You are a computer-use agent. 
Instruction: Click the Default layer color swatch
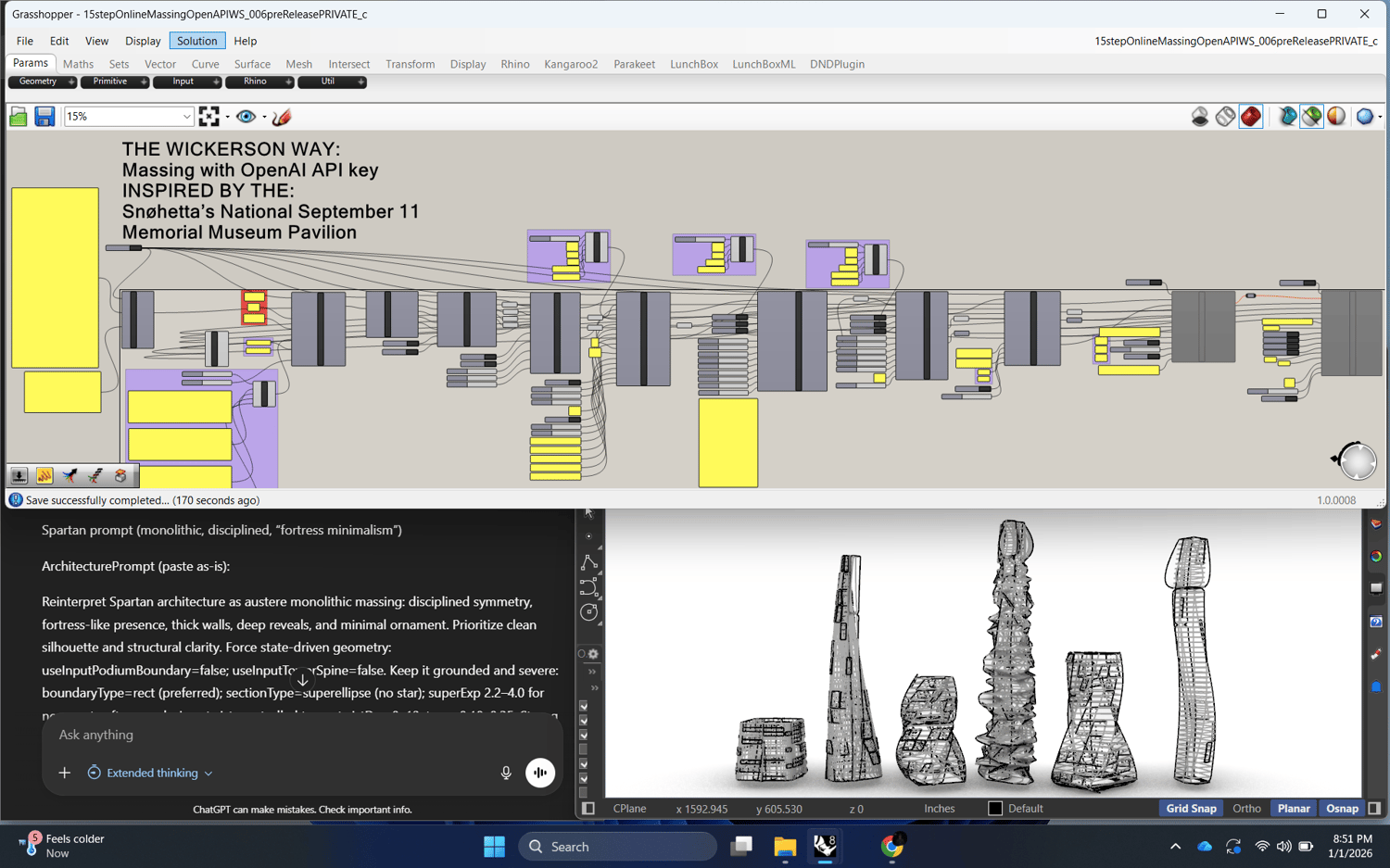click(995, 809)
